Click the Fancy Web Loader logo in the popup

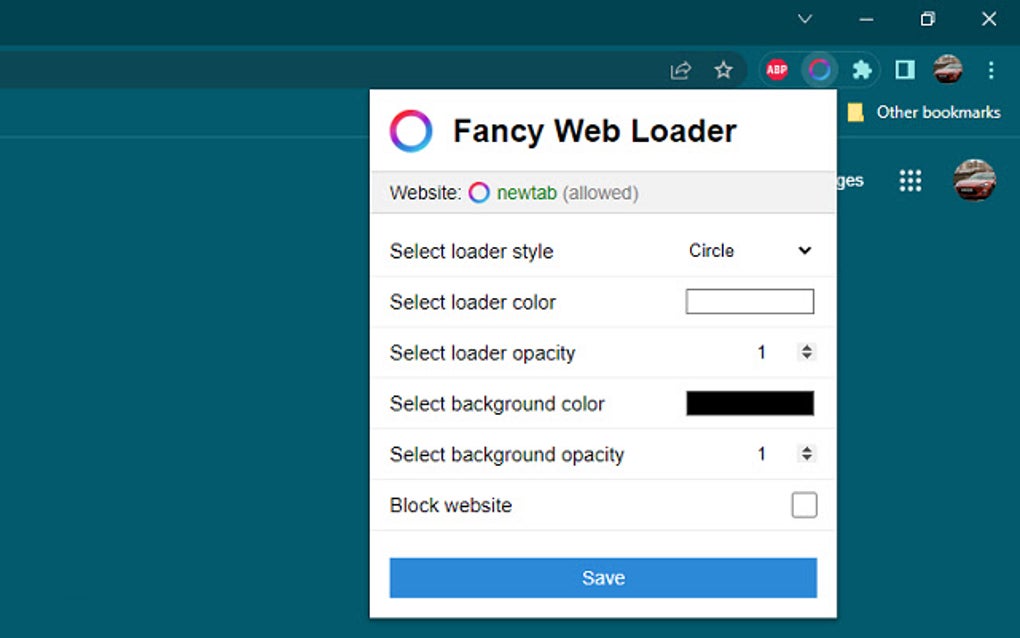click(x=410, y=130)
